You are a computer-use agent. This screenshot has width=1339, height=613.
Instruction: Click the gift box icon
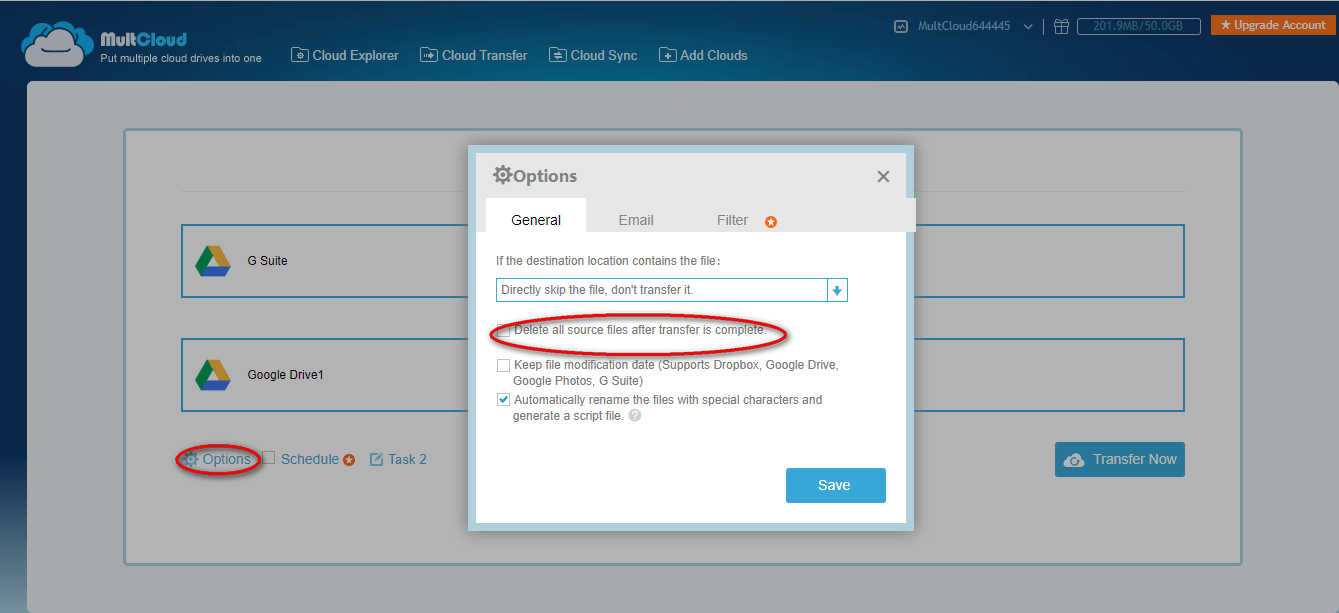tap(1062, 26)
